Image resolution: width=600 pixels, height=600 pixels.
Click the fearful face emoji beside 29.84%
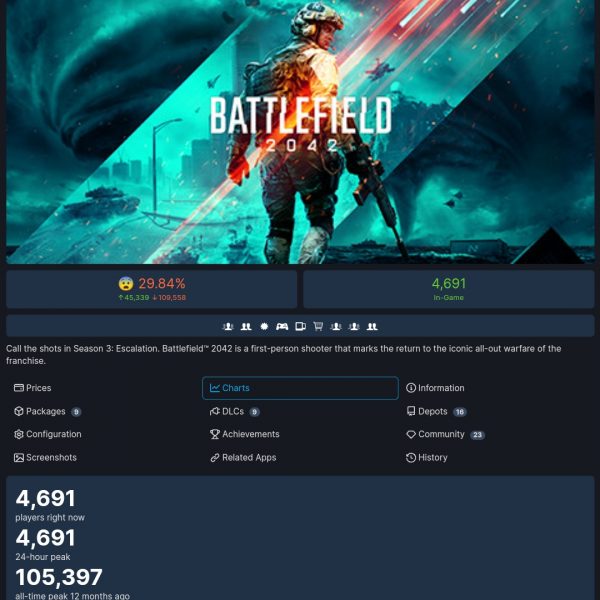[x=126, y=284]
